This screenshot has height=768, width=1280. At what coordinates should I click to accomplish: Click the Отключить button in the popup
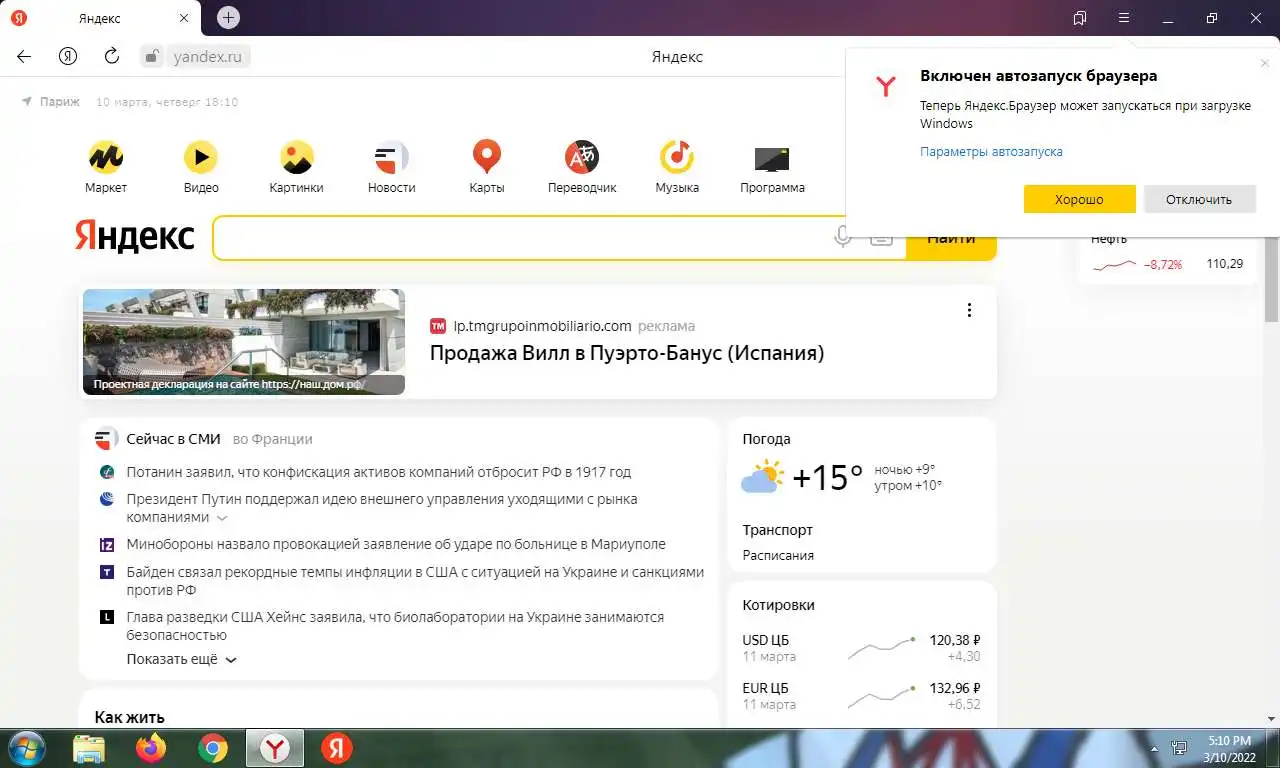[x=1199, y=199]
